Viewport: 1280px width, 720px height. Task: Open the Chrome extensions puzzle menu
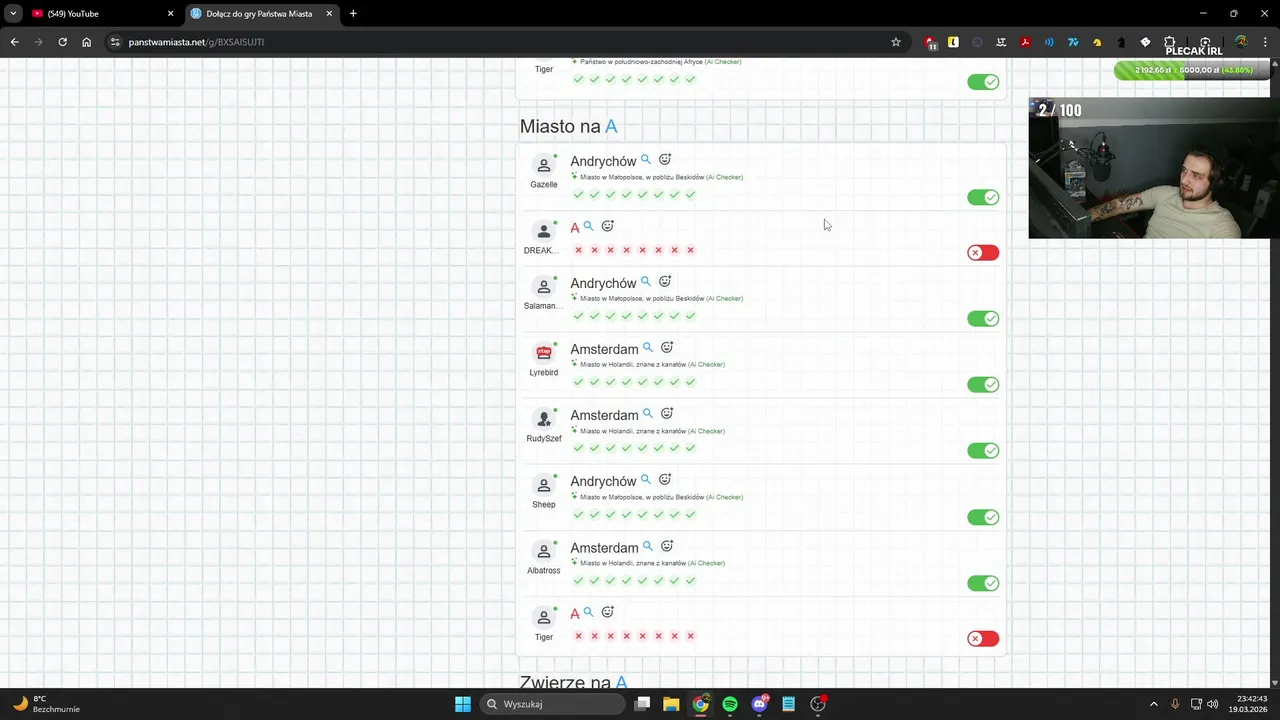(x=1169, y=42)
